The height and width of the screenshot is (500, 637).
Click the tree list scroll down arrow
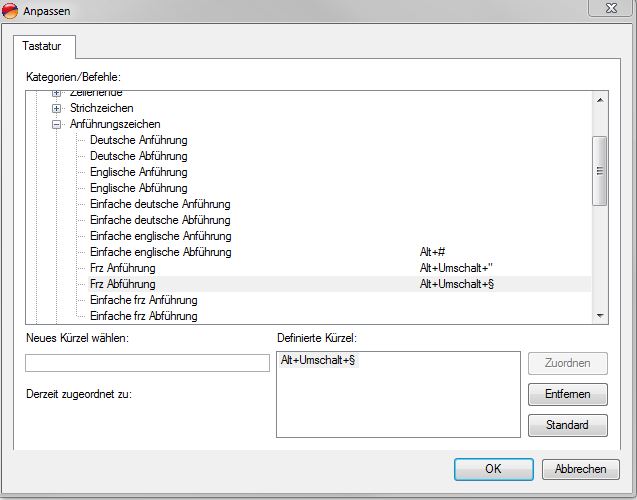tap(599, 315)
